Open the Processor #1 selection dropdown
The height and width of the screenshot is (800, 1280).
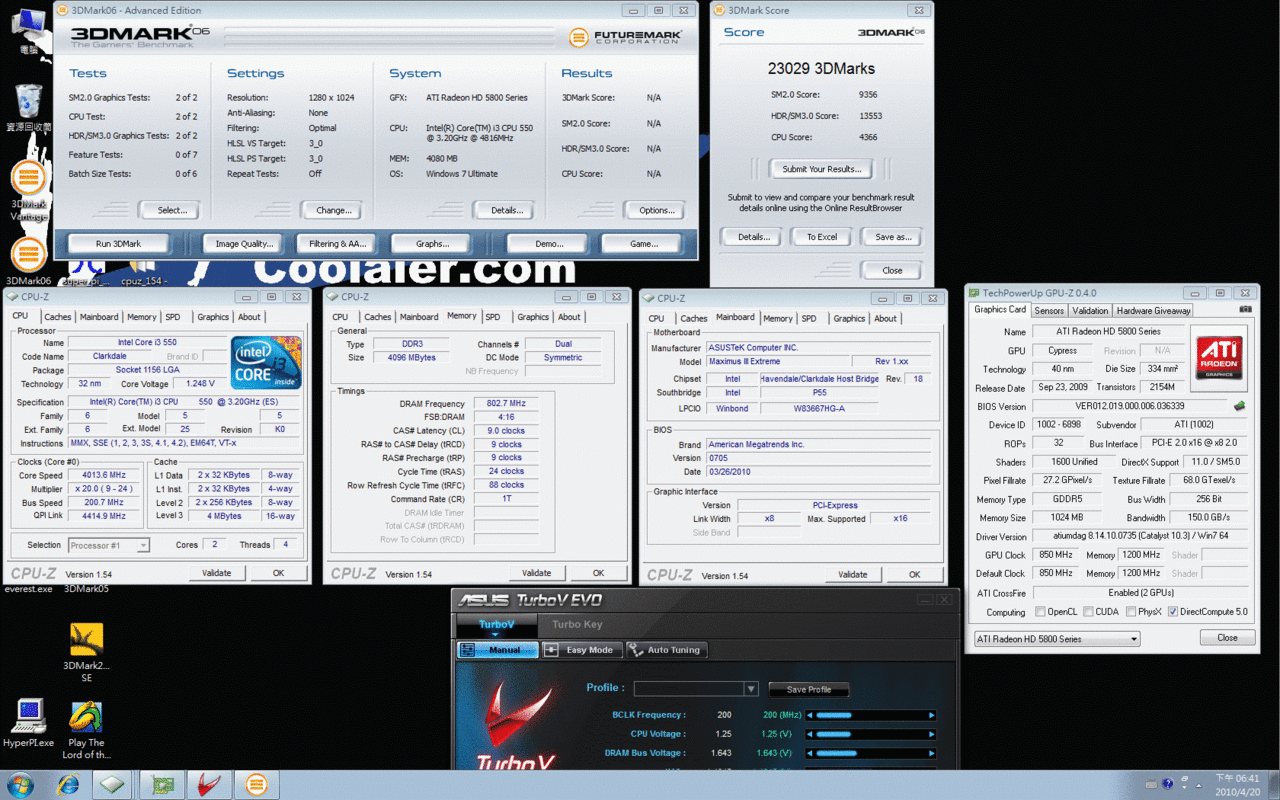109,545
